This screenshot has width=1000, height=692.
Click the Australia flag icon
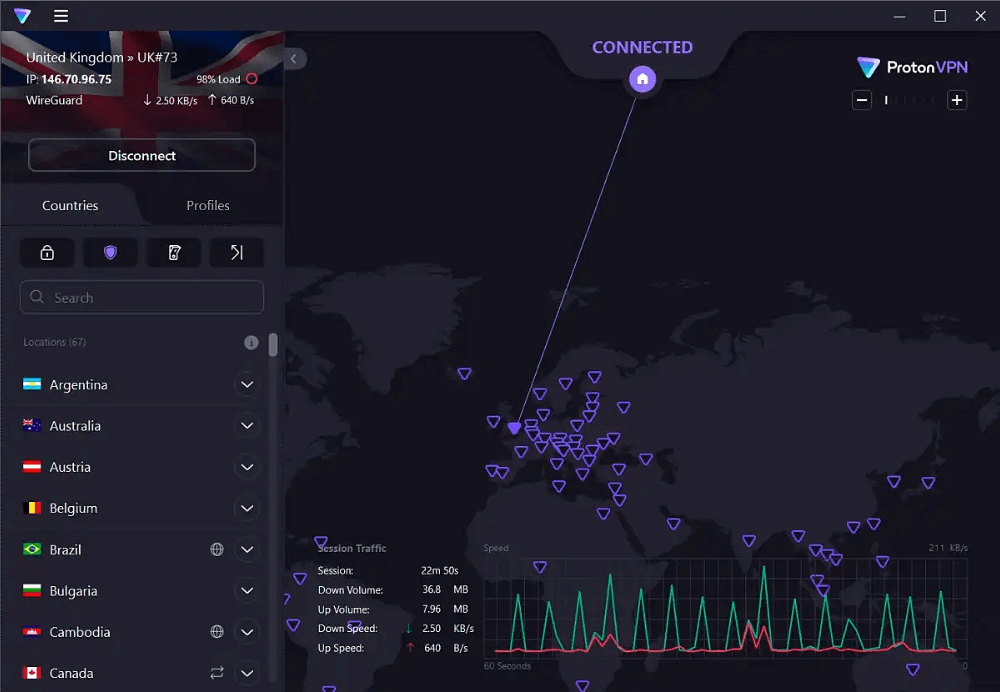pos(32,425)
